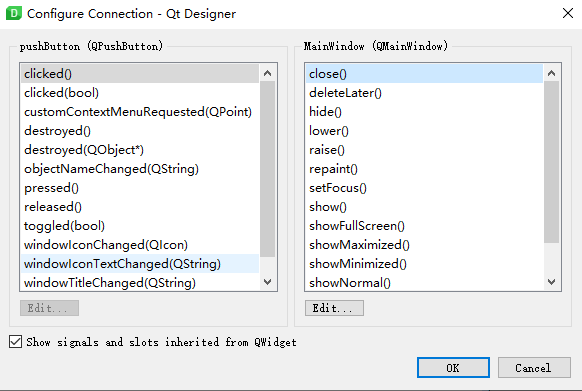Select the destroyed() signal

[140, 131]
